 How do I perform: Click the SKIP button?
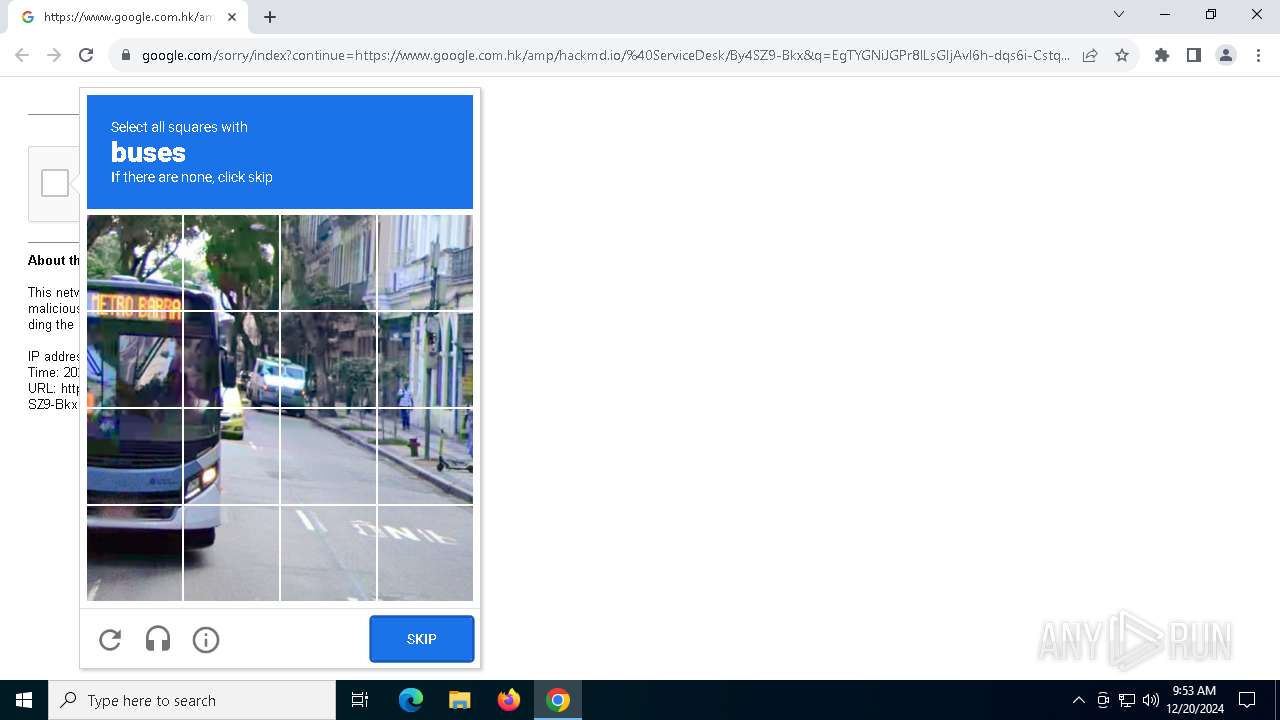pyautogui.click(x=422, y=639)
